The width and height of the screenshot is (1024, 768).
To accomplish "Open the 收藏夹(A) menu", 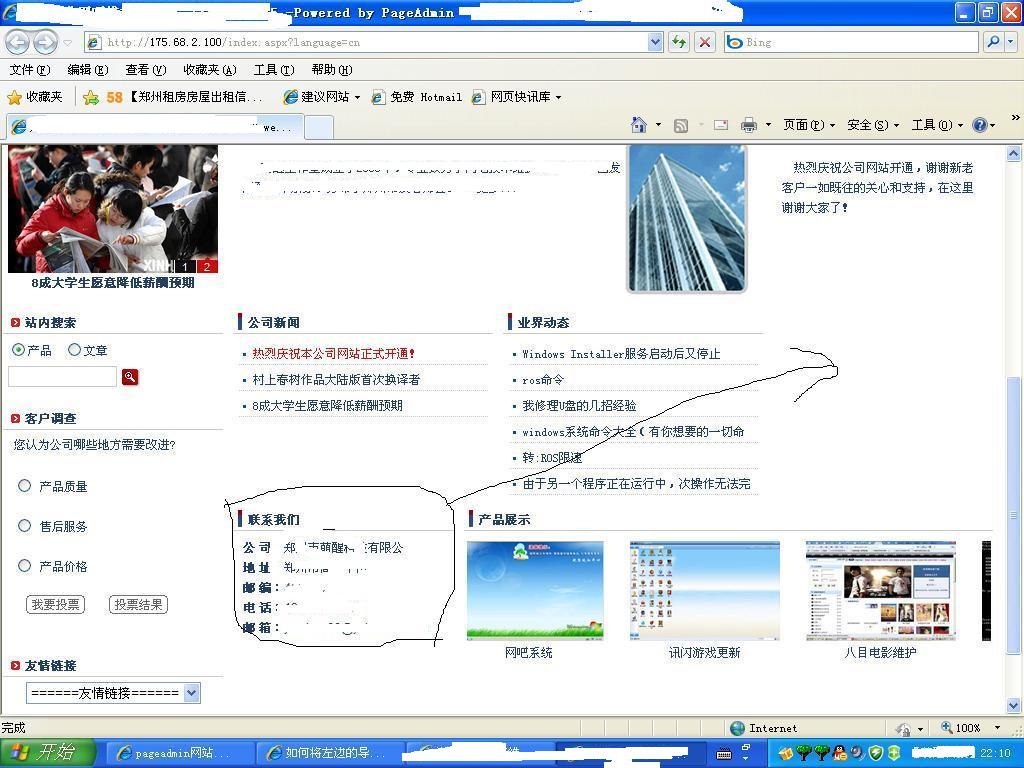I will (209, 70).
